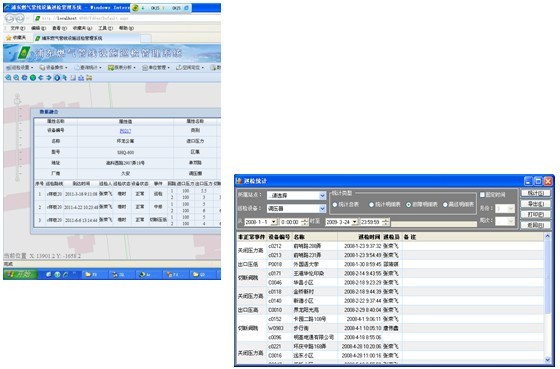Click the 返回(R) return button
Screen dimensions: 560x369
click(x=536, y=225)
